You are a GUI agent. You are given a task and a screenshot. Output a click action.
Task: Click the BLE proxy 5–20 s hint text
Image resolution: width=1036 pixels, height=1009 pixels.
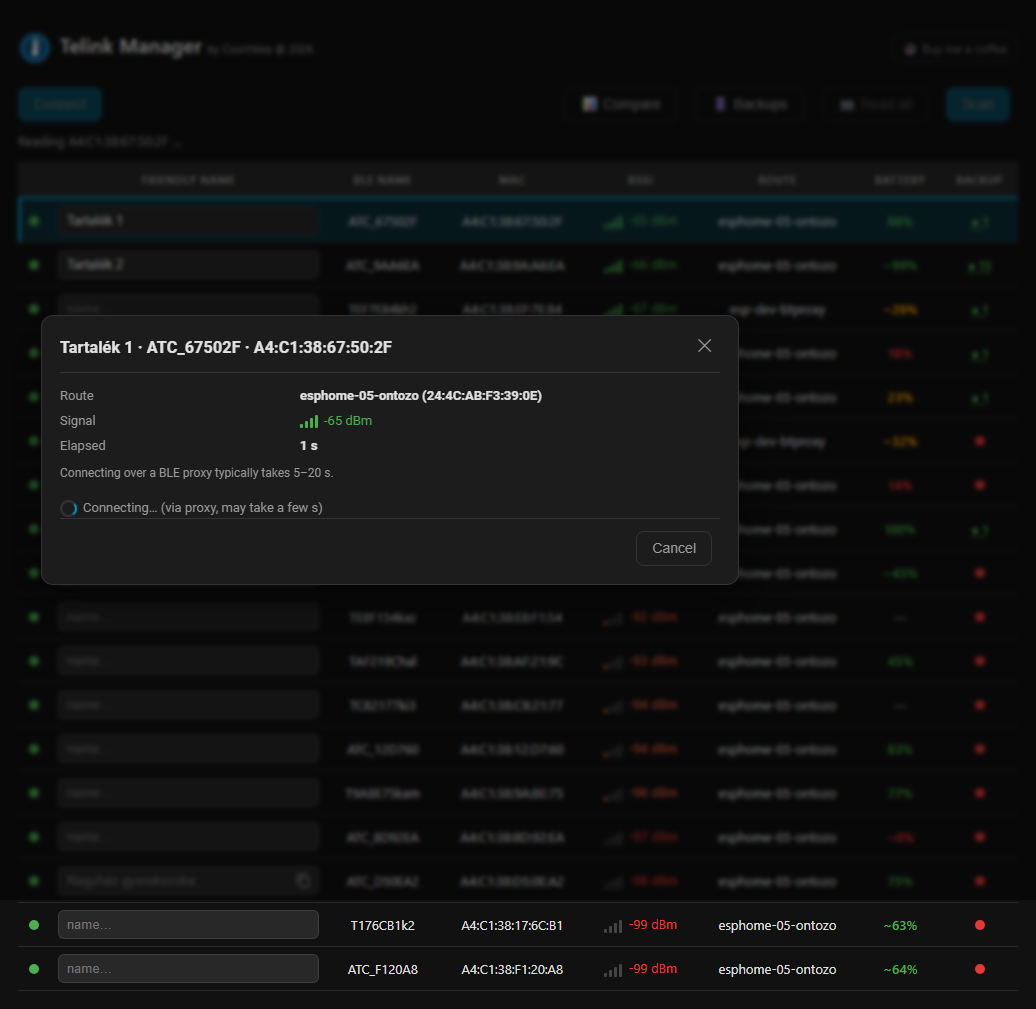196,472
